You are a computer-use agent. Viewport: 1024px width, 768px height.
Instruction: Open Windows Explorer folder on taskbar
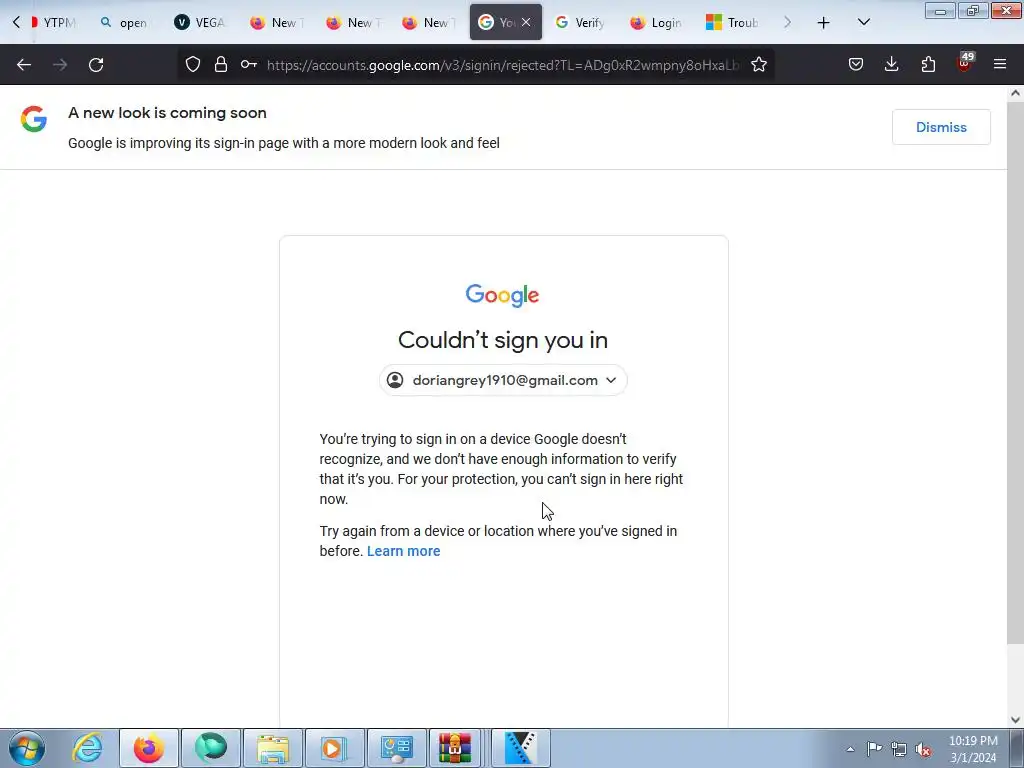pos(273,748)
